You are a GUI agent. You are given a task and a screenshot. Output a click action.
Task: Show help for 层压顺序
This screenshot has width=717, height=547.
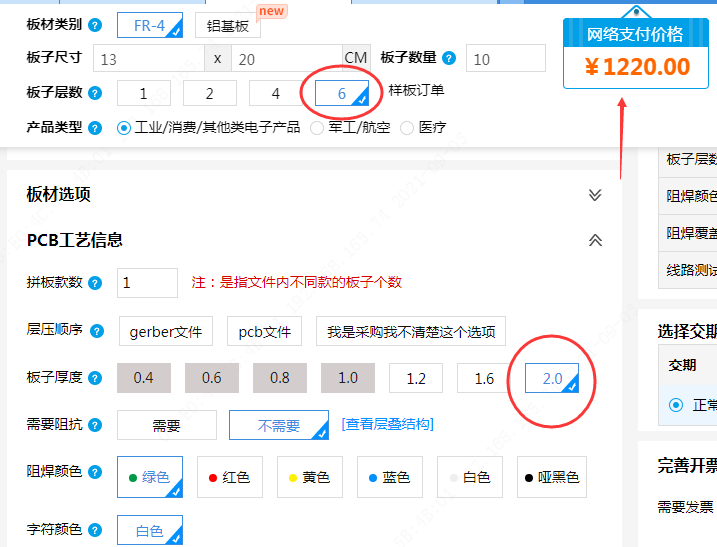pos(95,330)
